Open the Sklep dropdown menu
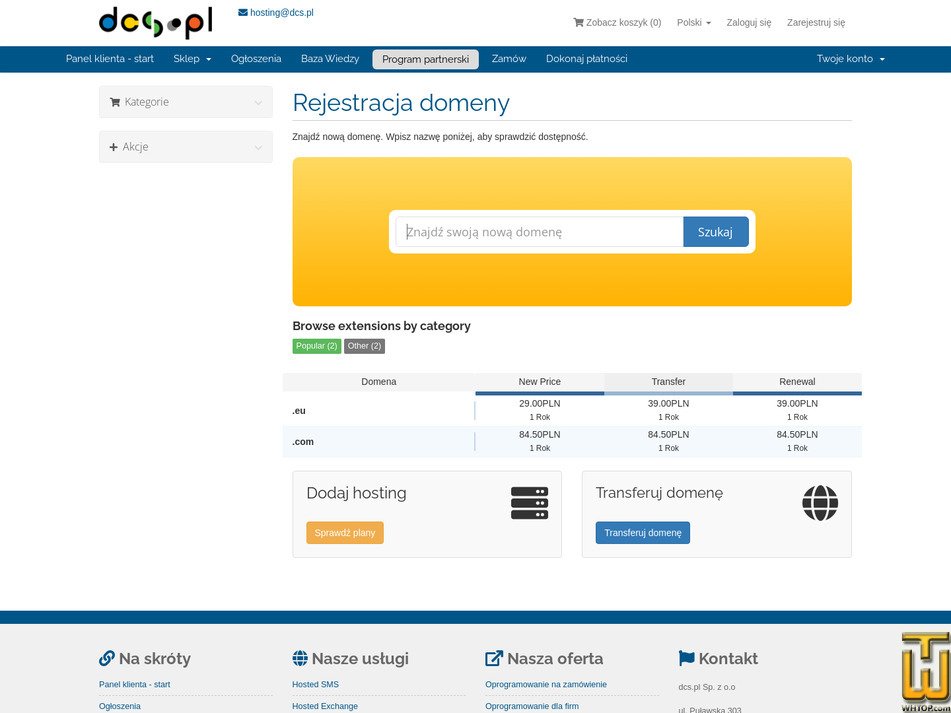Screen dimensions: 951x713 [x=192, y=59]
